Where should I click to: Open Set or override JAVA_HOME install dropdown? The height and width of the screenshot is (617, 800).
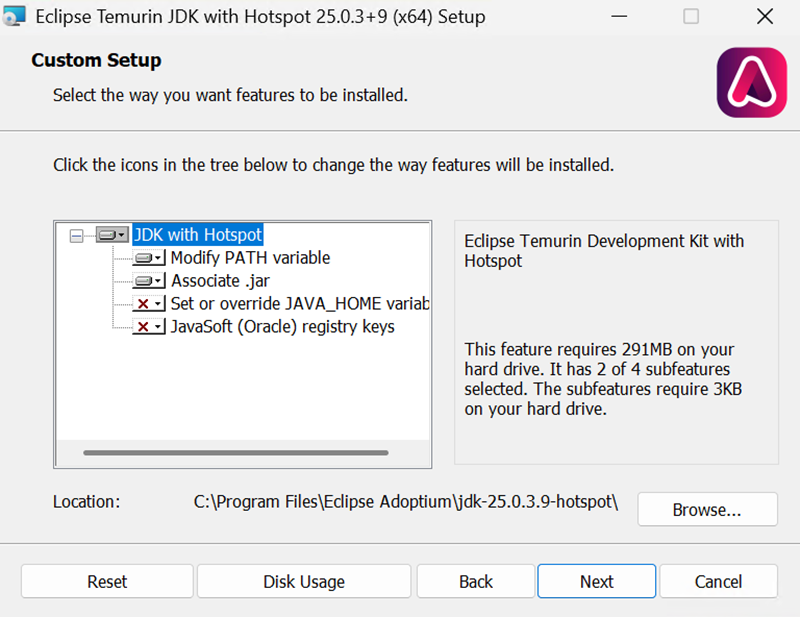point(149,304)
